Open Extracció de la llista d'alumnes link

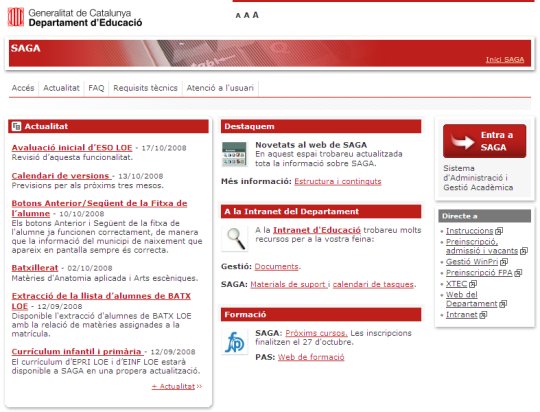[101, 301]
